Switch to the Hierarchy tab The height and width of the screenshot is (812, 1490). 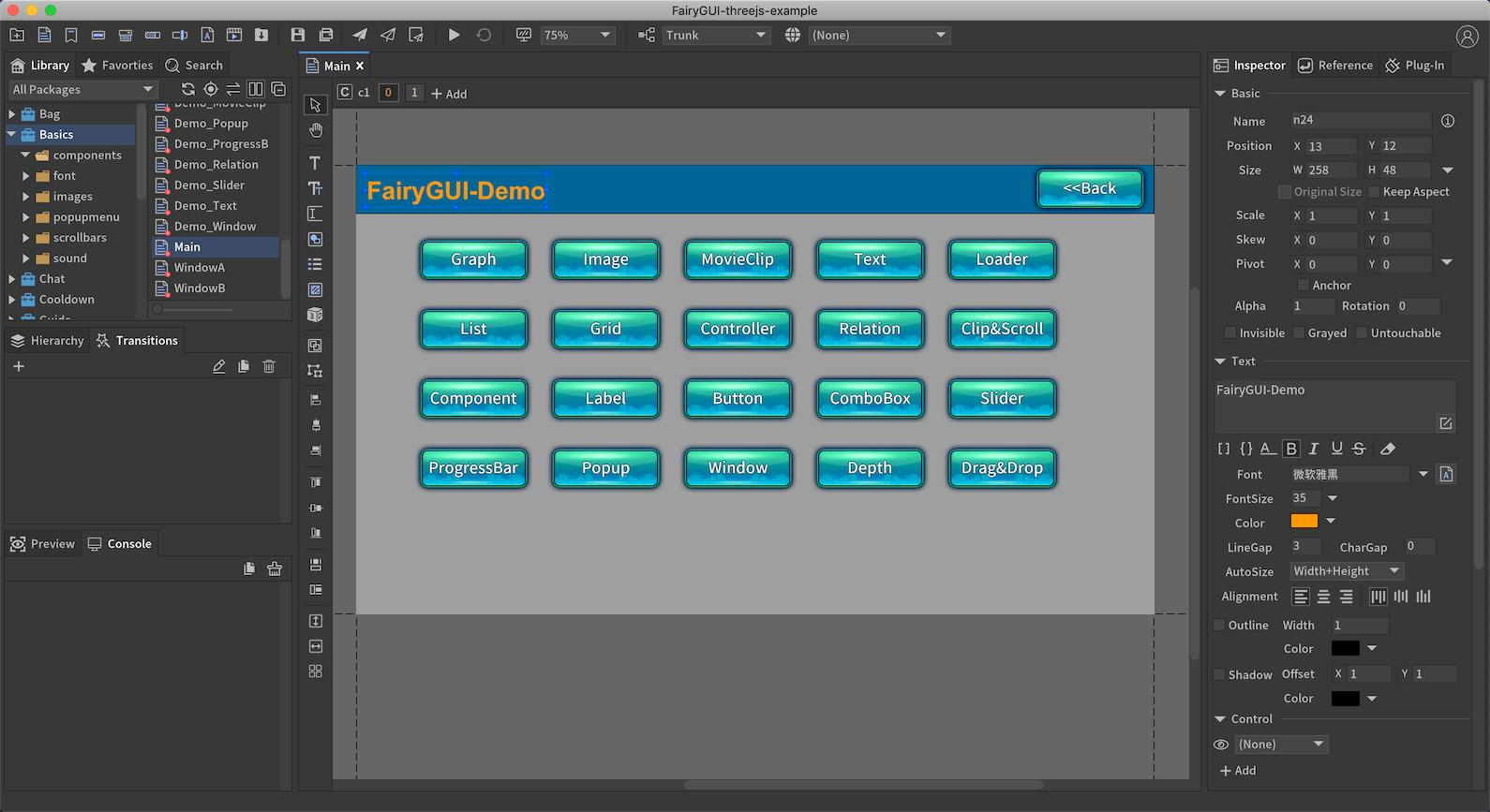tap(47, 341)
